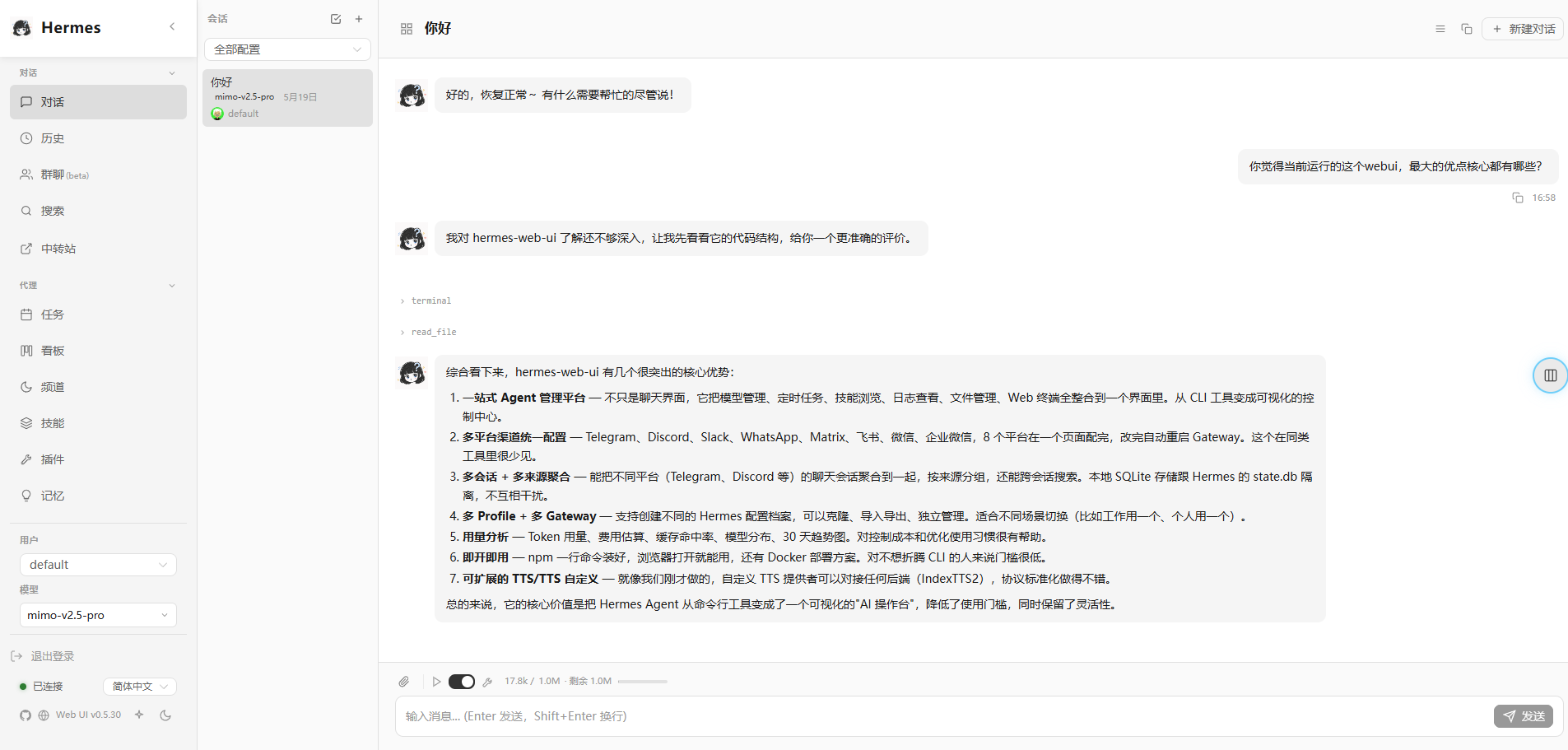The width and height of the screenshot is (1568, 750).
Task: Open the edit sessions icon beside 会话
Action: pos(336,19)
